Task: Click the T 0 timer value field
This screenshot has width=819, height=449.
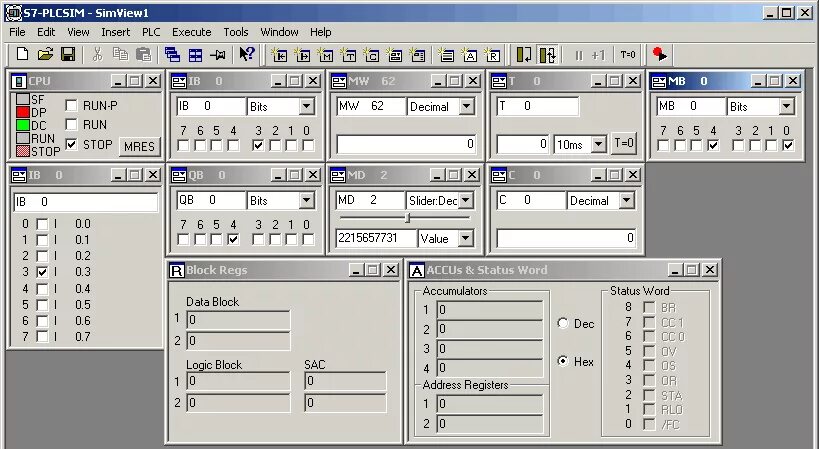Action: point(523,144)
